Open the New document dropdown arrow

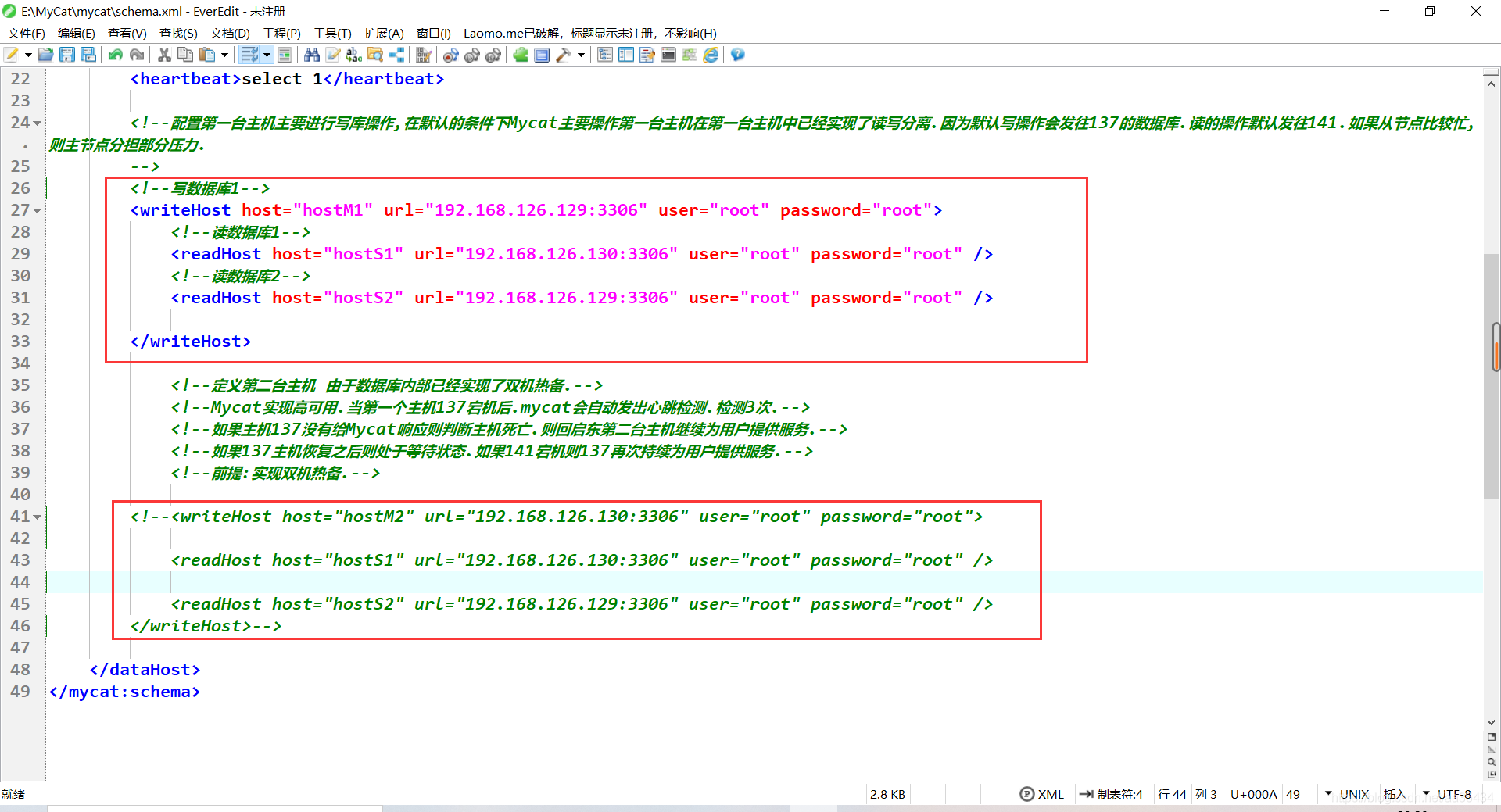pos(28,55)
